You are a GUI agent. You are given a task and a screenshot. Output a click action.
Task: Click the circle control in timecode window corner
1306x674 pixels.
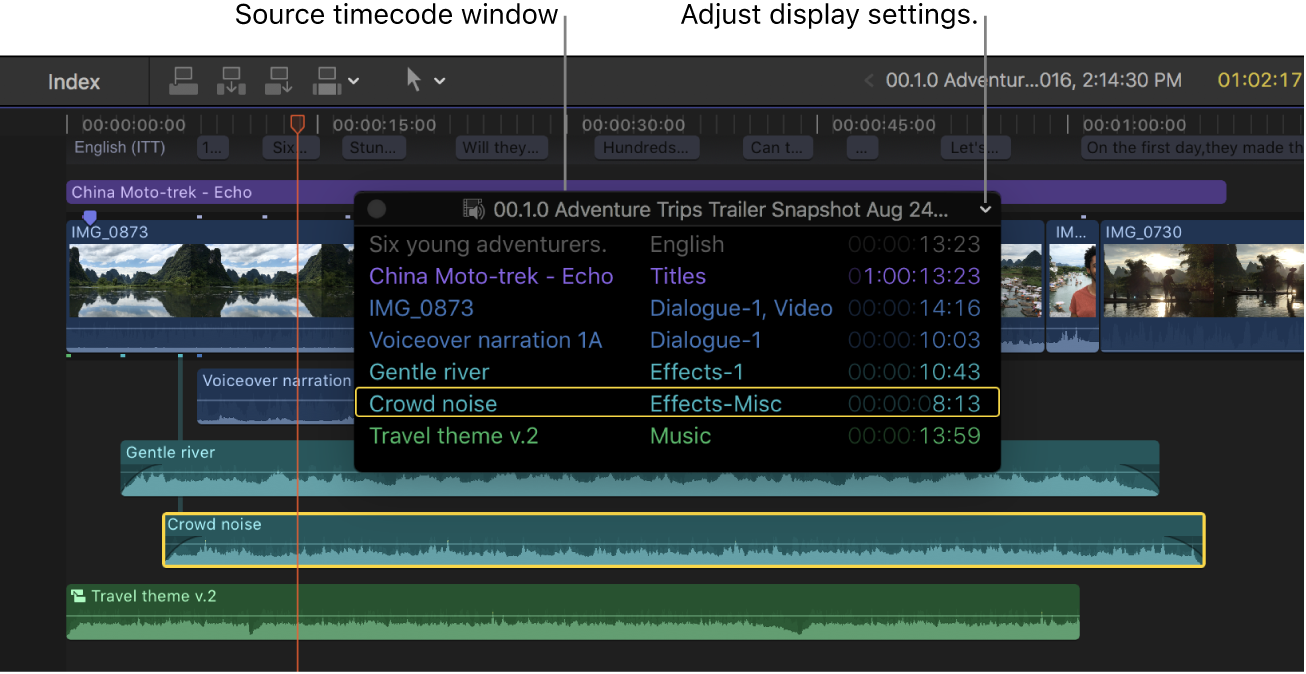tap(376, 209)
